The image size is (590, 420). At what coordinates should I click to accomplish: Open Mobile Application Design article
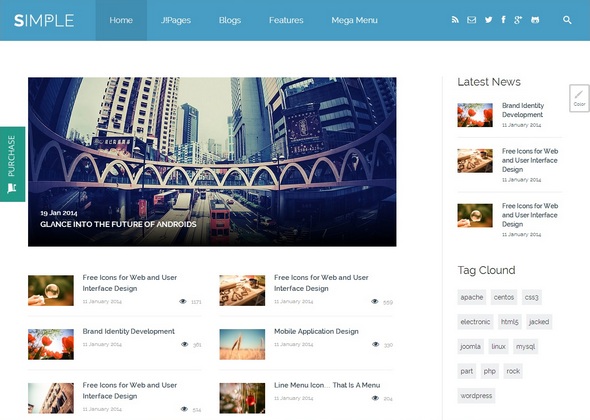click(316, 331)
